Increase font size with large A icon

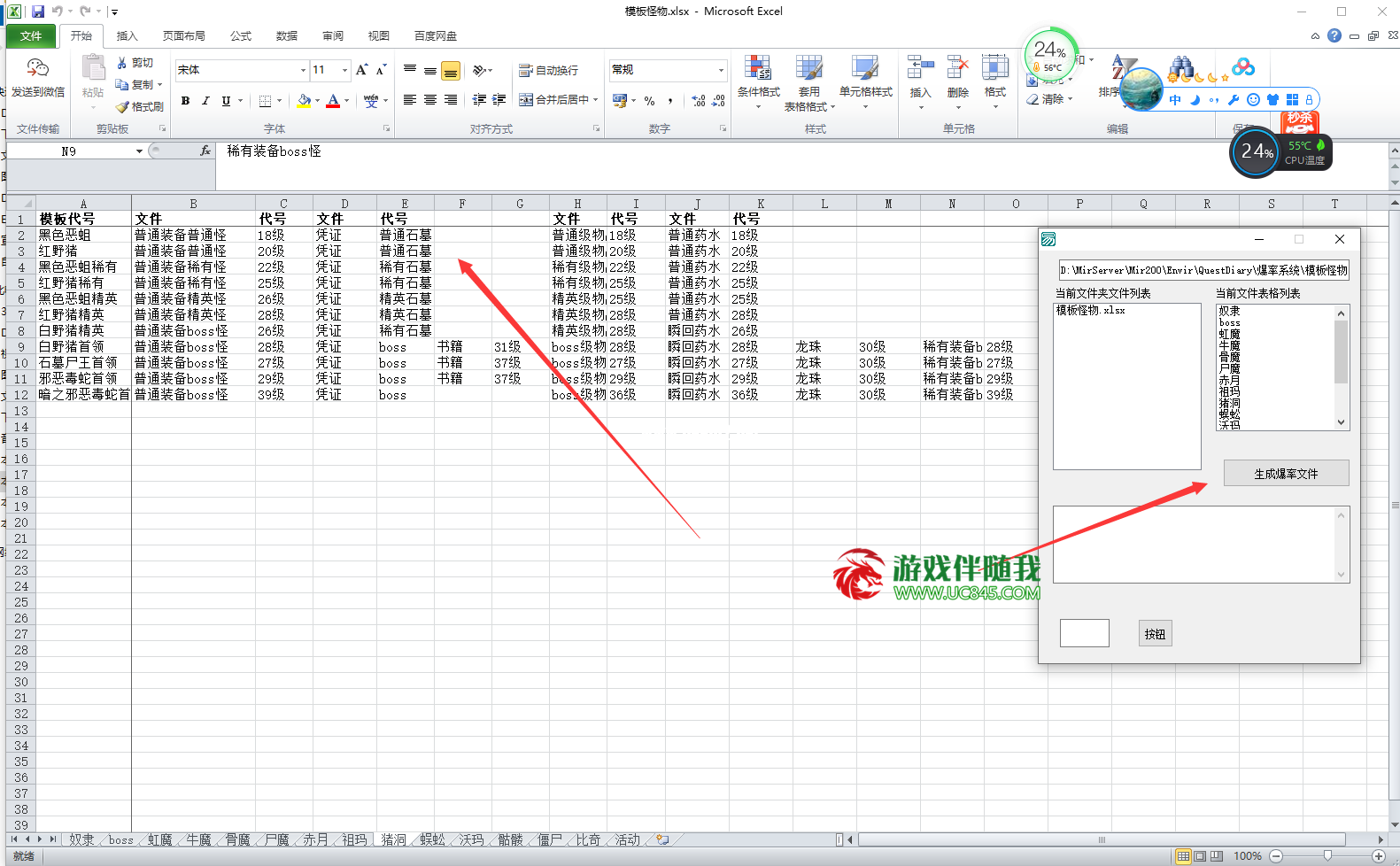click(361, 70)
